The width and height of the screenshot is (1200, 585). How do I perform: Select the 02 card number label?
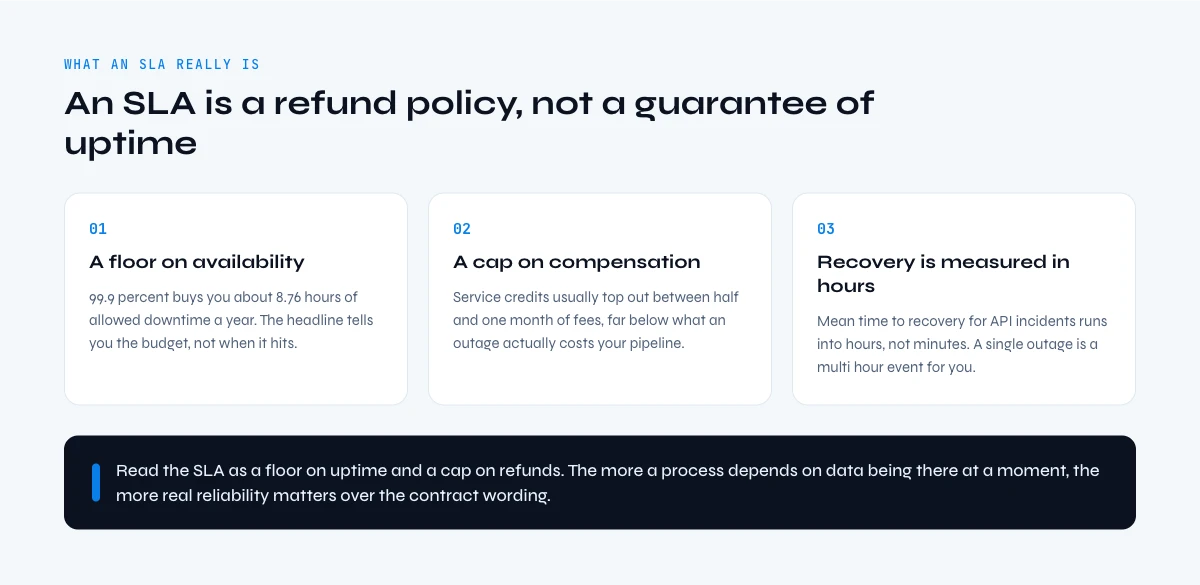click(462, 229)
